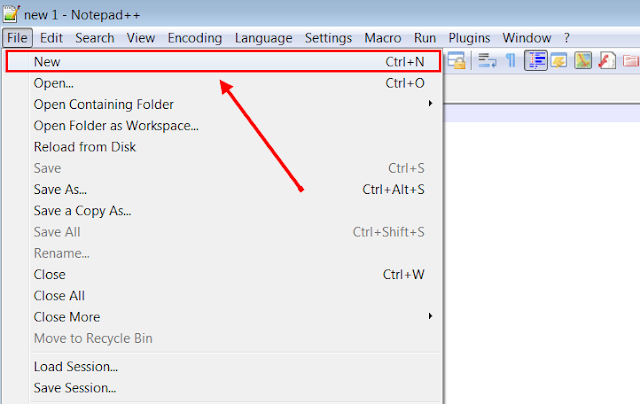This screenshot has width=640, height=404.
Task: Toggle the Document Map icon
Action: click(x=583, y=61)
